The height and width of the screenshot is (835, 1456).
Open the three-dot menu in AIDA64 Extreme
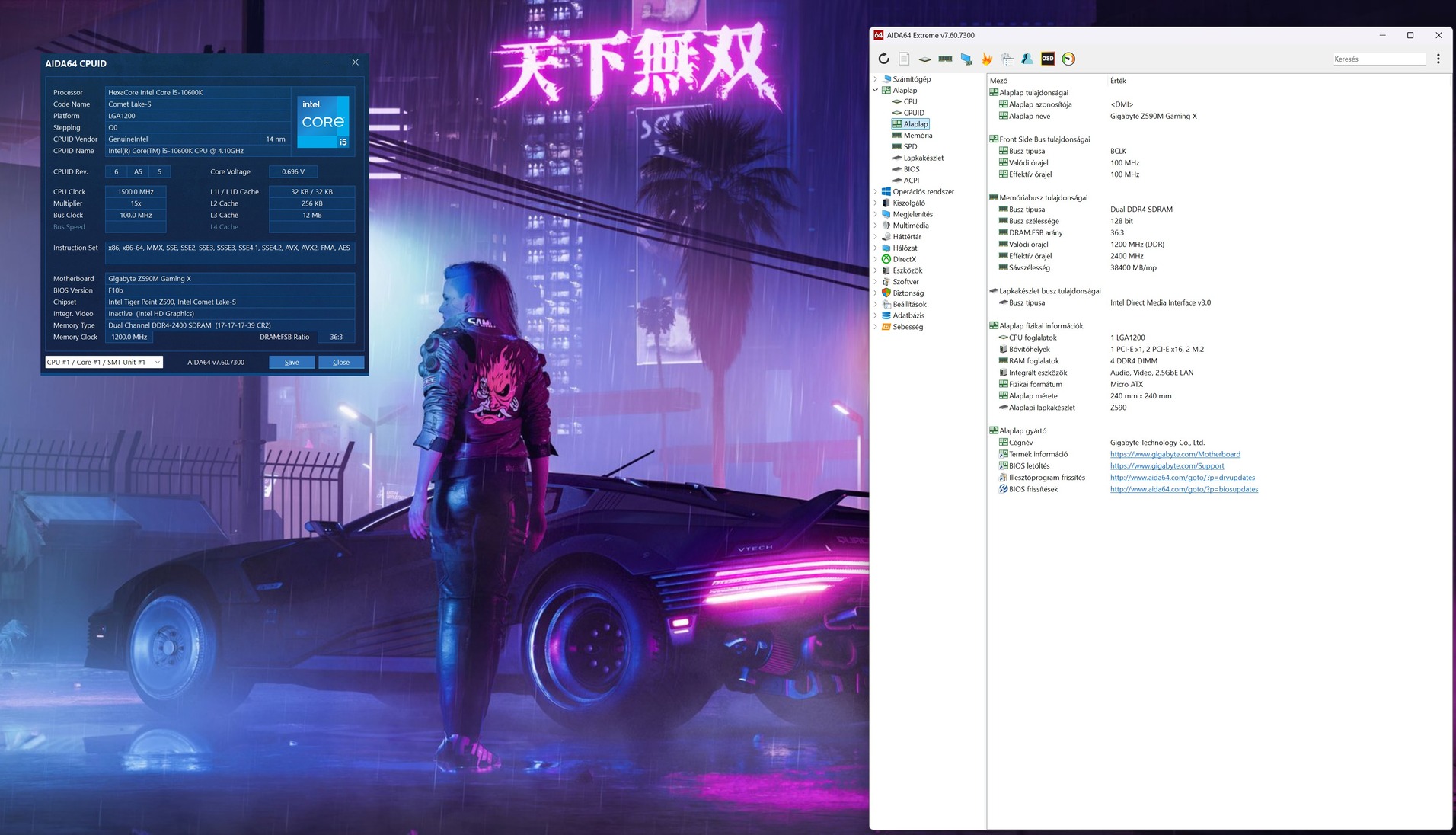[x=1438, y=59]
